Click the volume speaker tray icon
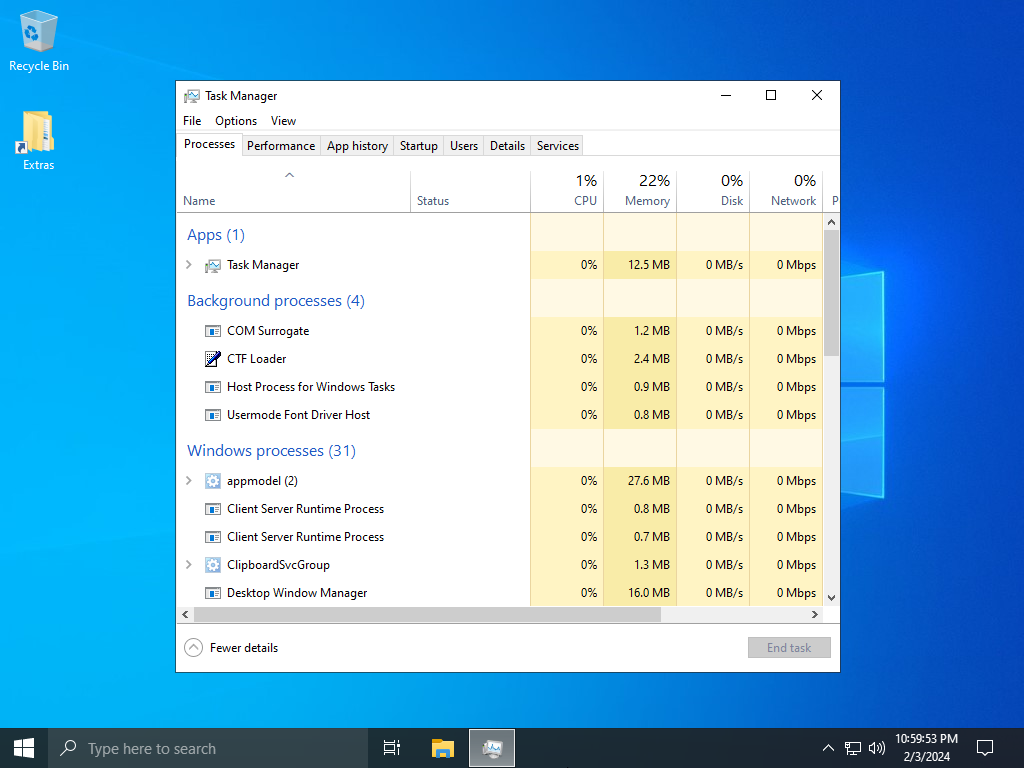This screenshot has width=1024, height=768. click(877, 748)
